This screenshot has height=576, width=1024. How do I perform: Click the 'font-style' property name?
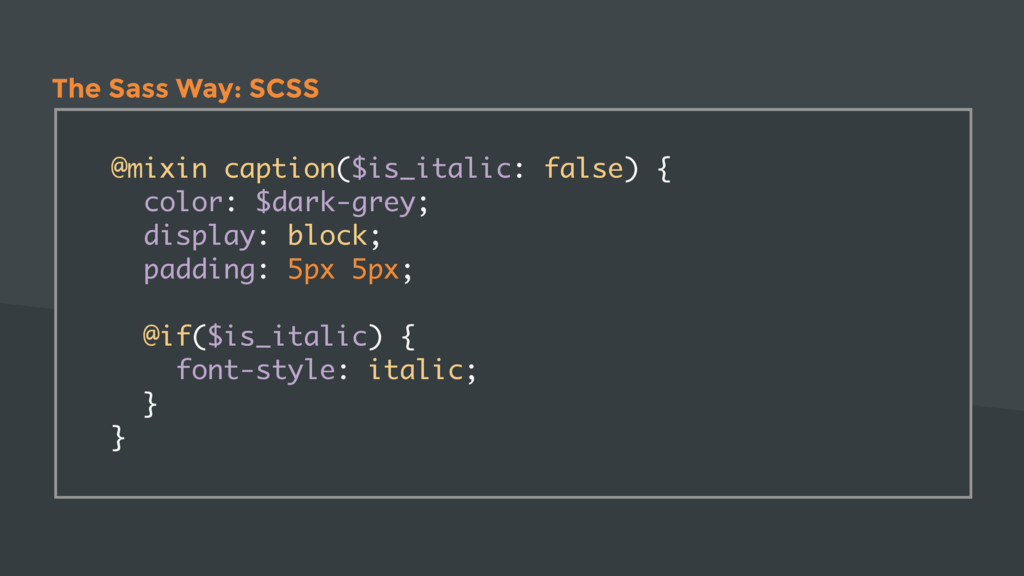click(256, 371)
